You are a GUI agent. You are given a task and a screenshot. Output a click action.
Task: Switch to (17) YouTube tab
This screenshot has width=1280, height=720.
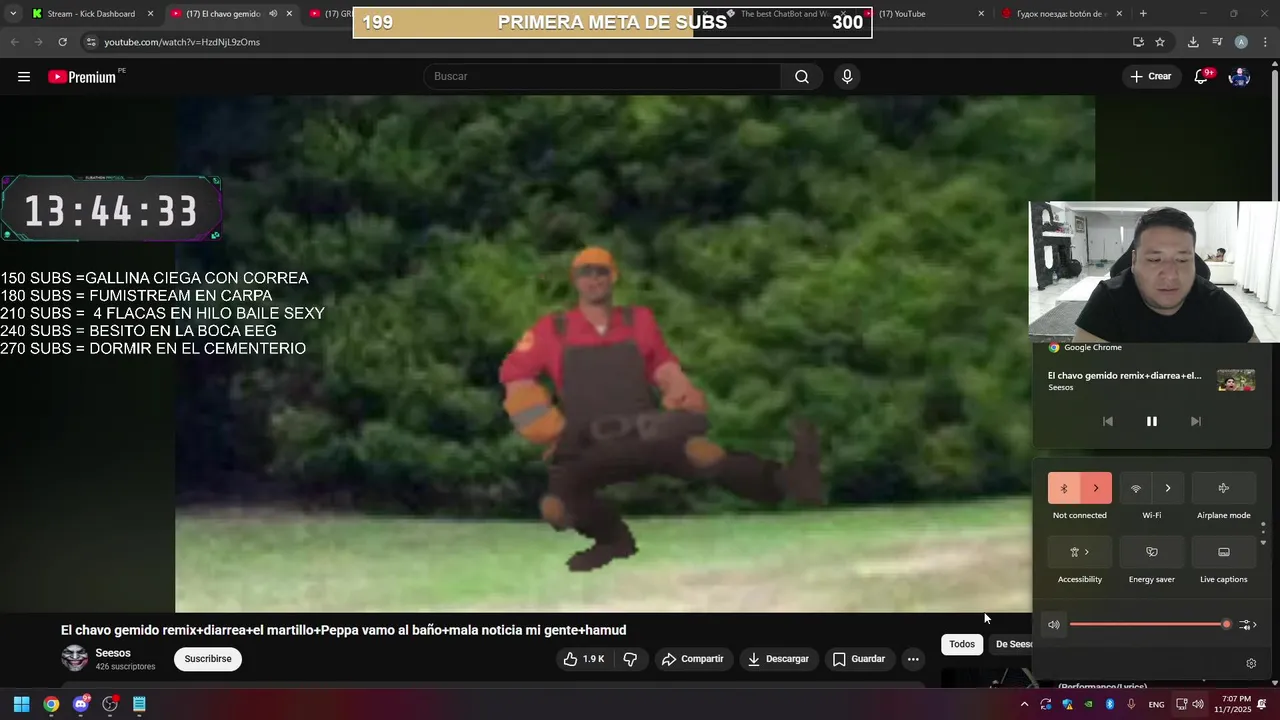pyautogui.click(x=902, y=14)
